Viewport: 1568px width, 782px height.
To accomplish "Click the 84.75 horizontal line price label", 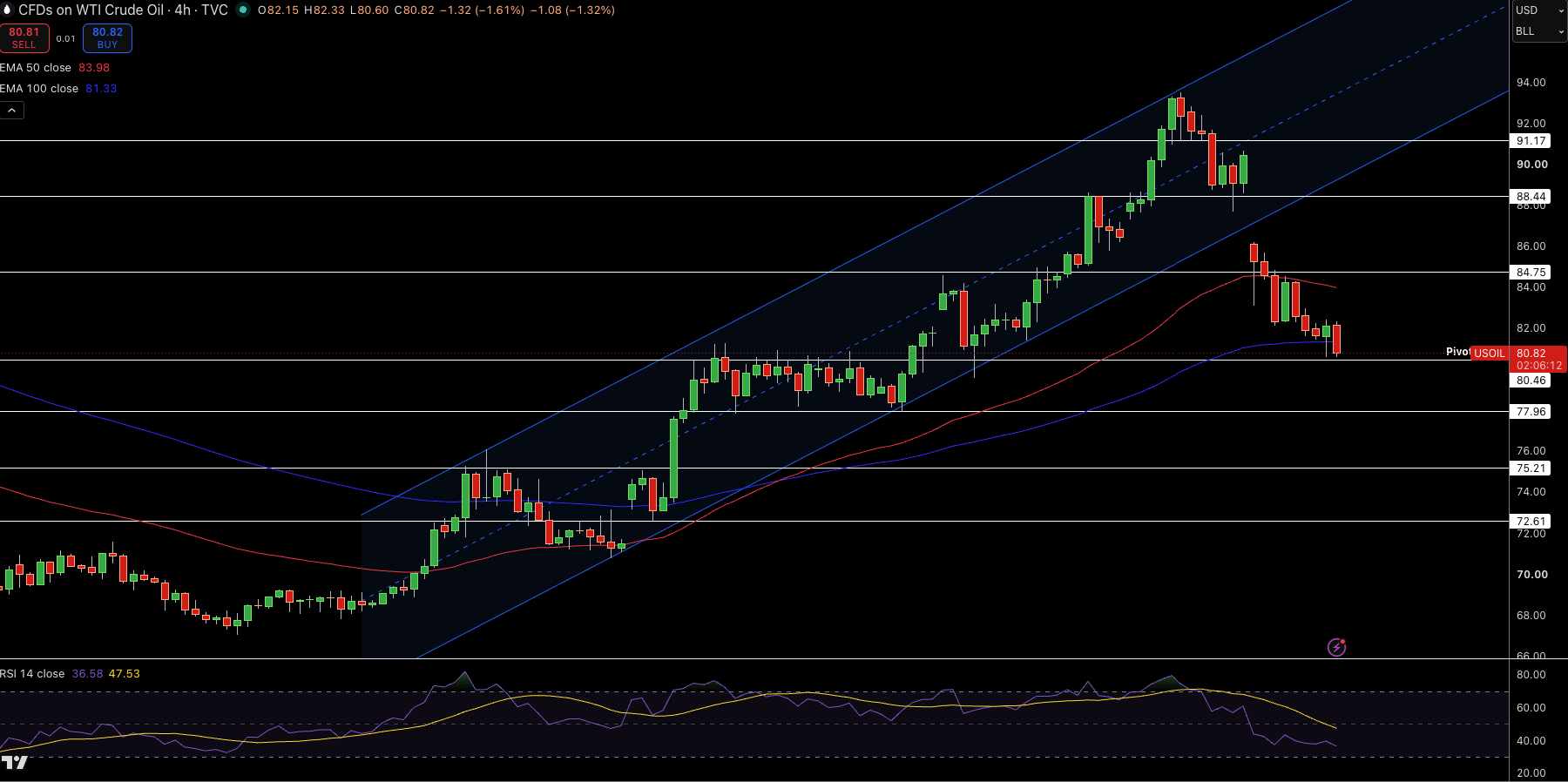I will [x=1531, y=273].
